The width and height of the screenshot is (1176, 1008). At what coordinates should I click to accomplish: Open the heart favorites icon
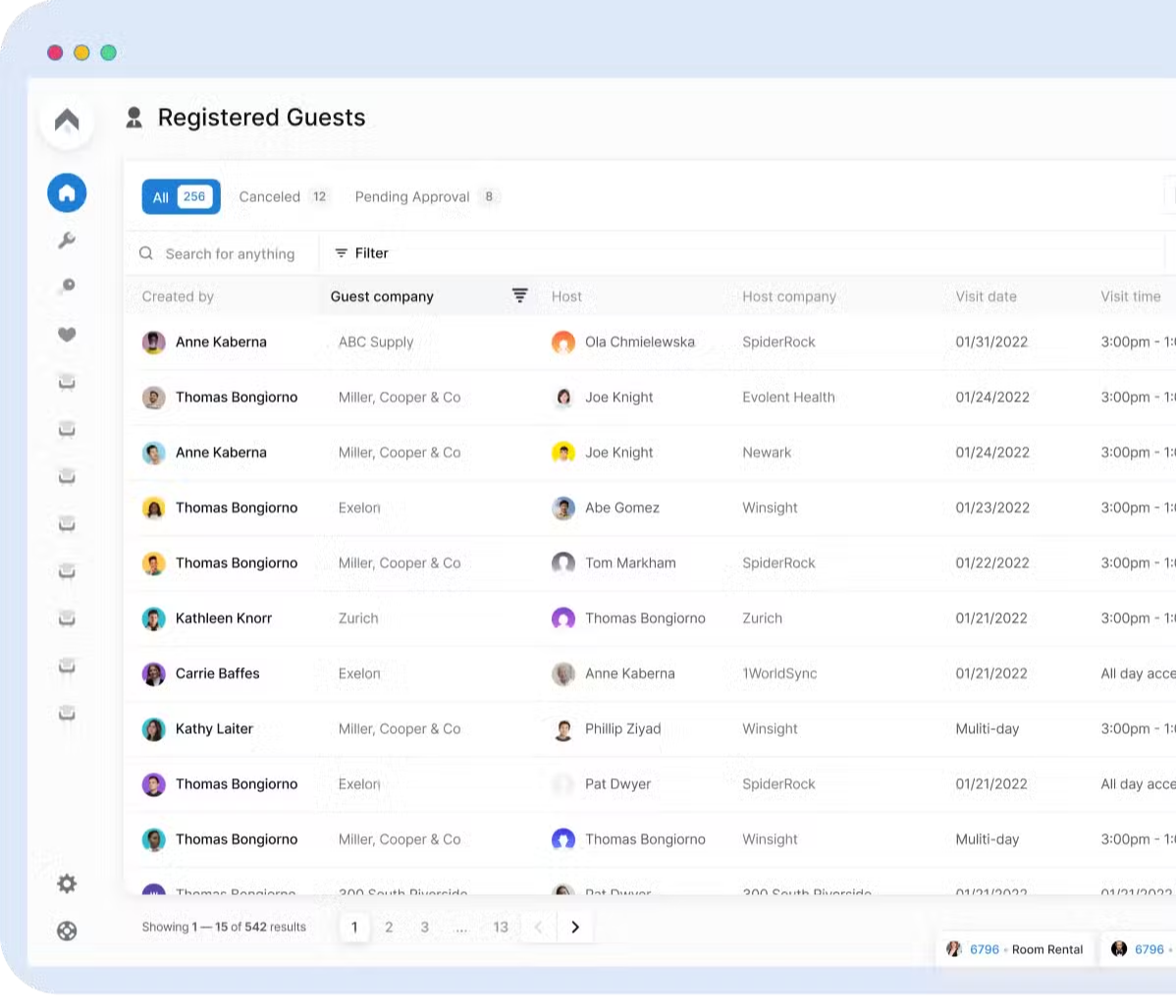point(67,335)
